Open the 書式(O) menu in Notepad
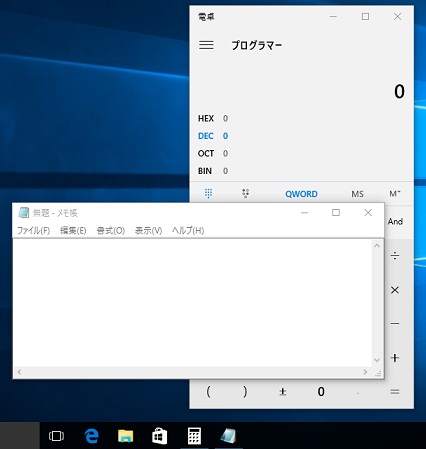 111,230
